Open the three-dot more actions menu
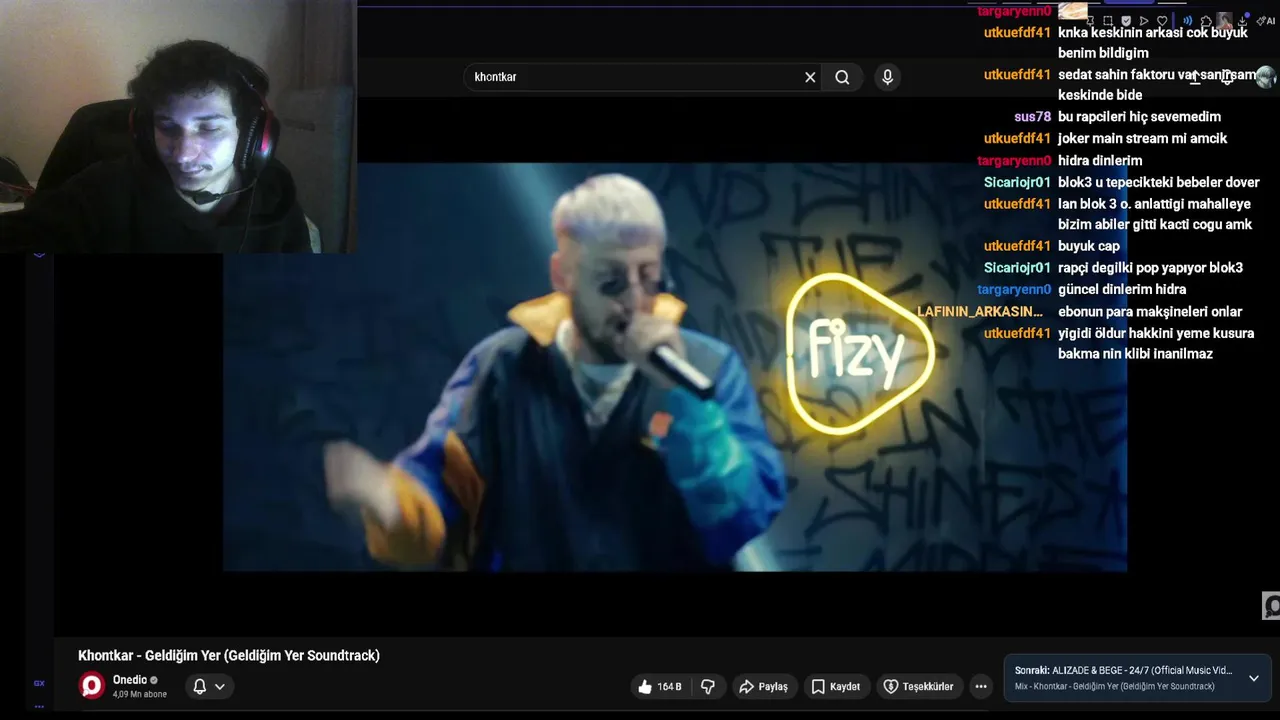The image size is (1280, 720). click(x=981, y=686)
